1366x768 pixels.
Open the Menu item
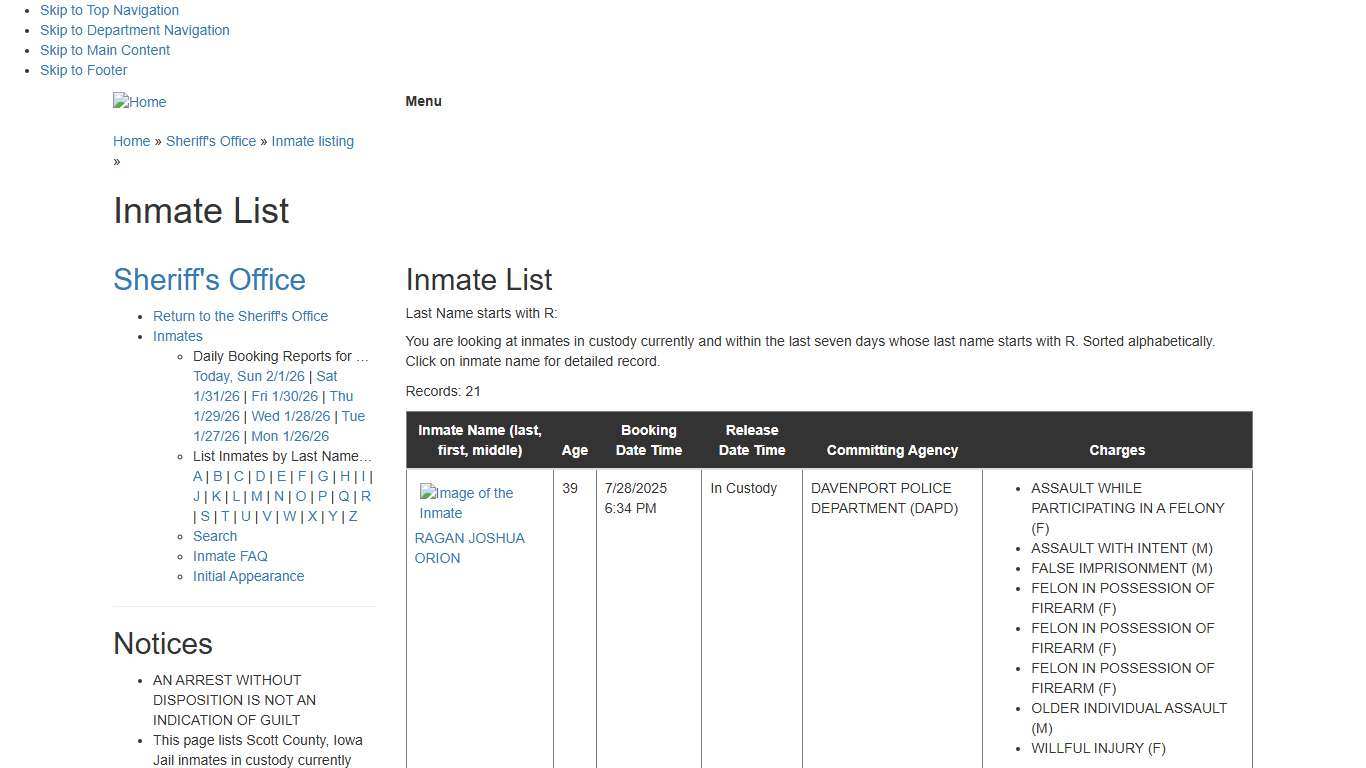tap(423, 101)
